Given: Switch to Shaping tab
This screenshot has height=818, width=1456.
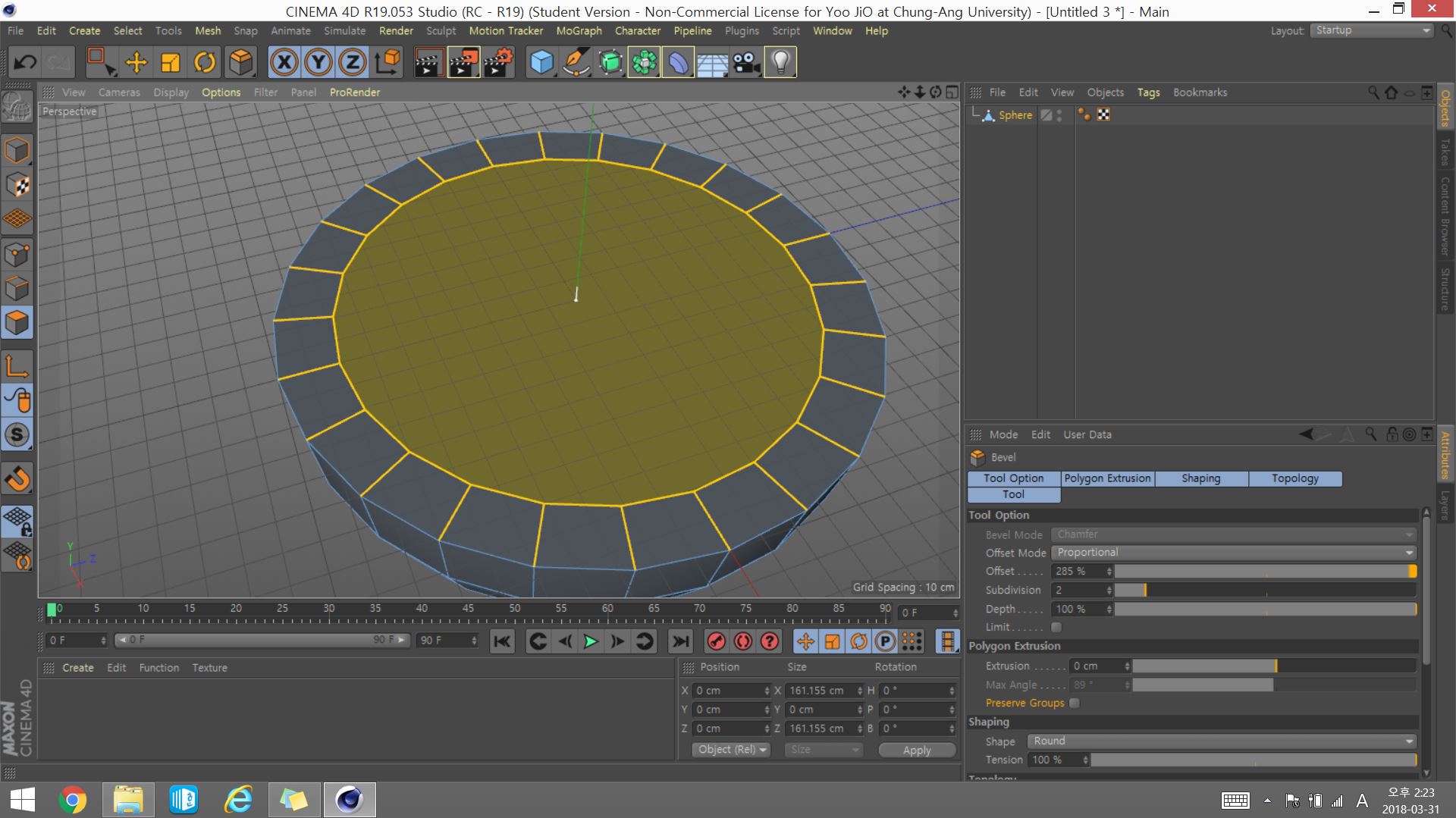Looking at the screenshot, I should coord(1201,478).
